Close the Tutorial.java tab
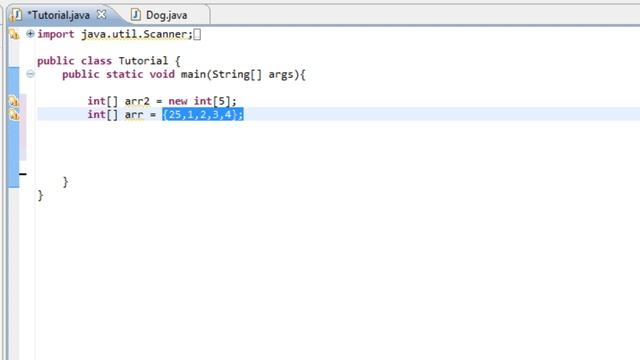 click(x=101, y=15)
